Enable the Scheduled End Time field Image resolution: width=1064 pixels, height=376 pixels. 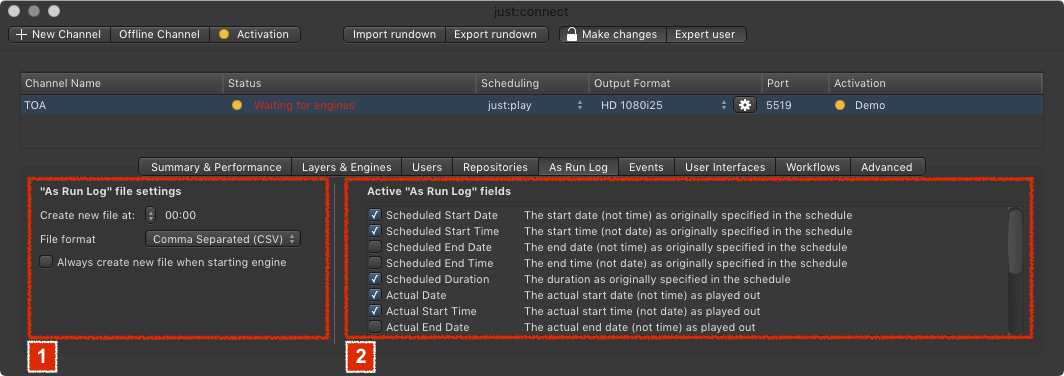375,263
